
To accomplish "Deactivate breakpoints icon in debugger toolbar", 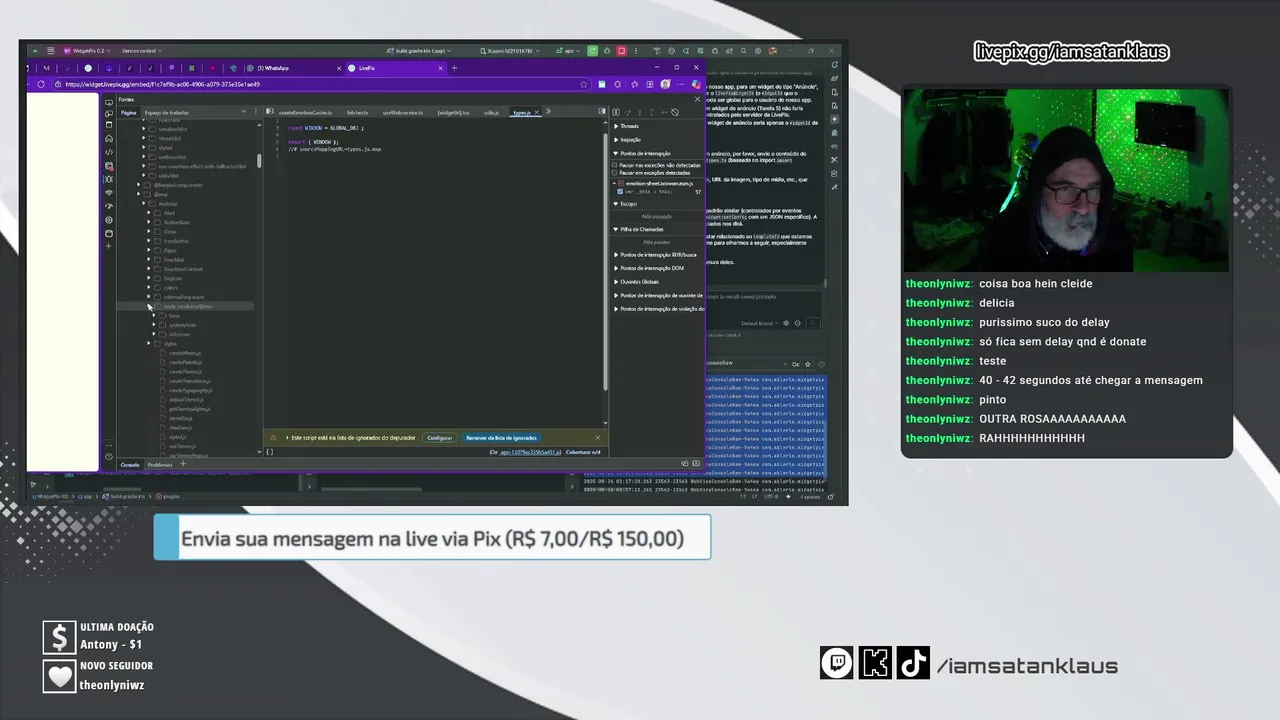I will (675, 112).
